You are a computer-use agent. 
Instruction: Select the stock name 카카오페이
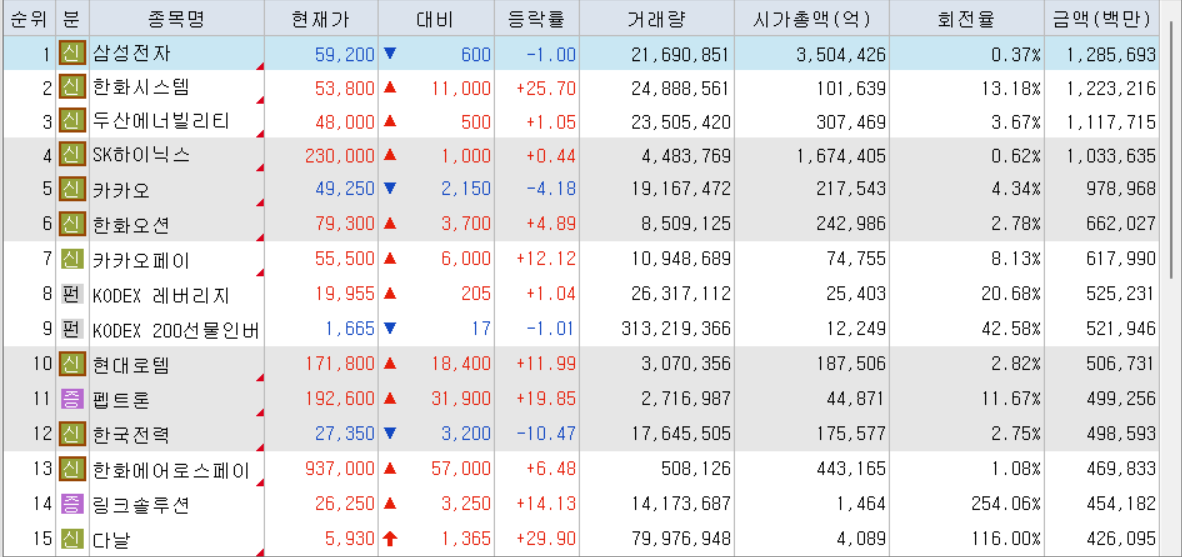pyautogui.click(x=142, y=261)
